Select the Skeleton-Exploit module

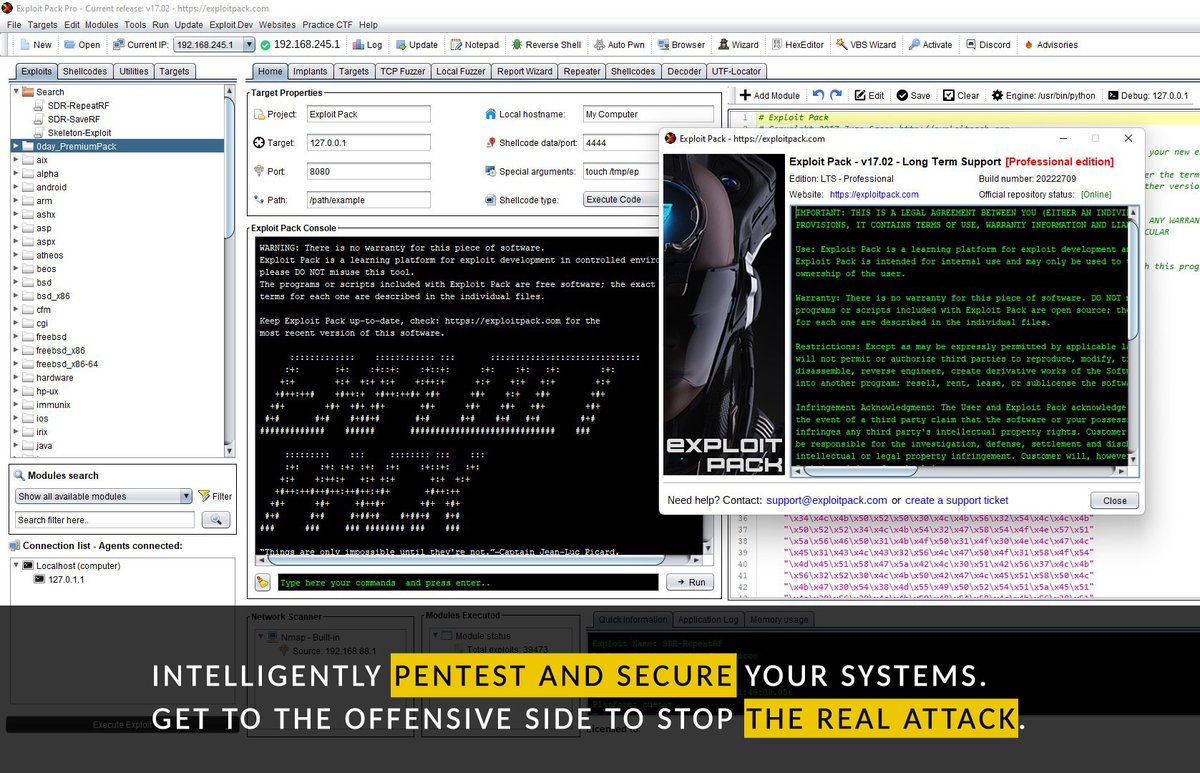(79, 132)
